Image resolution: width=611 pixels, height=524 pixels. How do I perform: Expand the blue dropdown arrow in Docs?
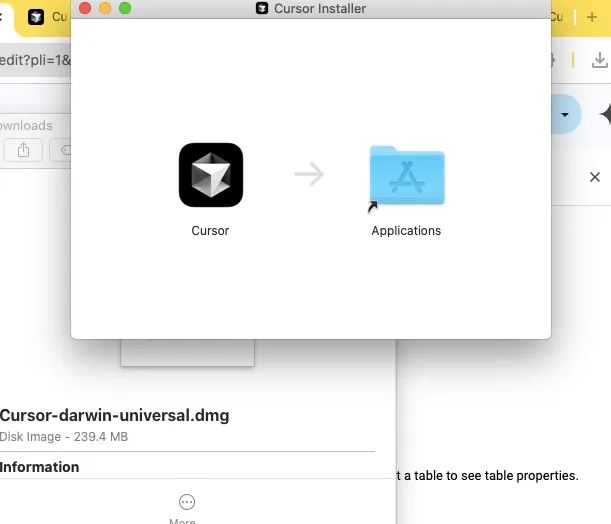click(565, 115)
